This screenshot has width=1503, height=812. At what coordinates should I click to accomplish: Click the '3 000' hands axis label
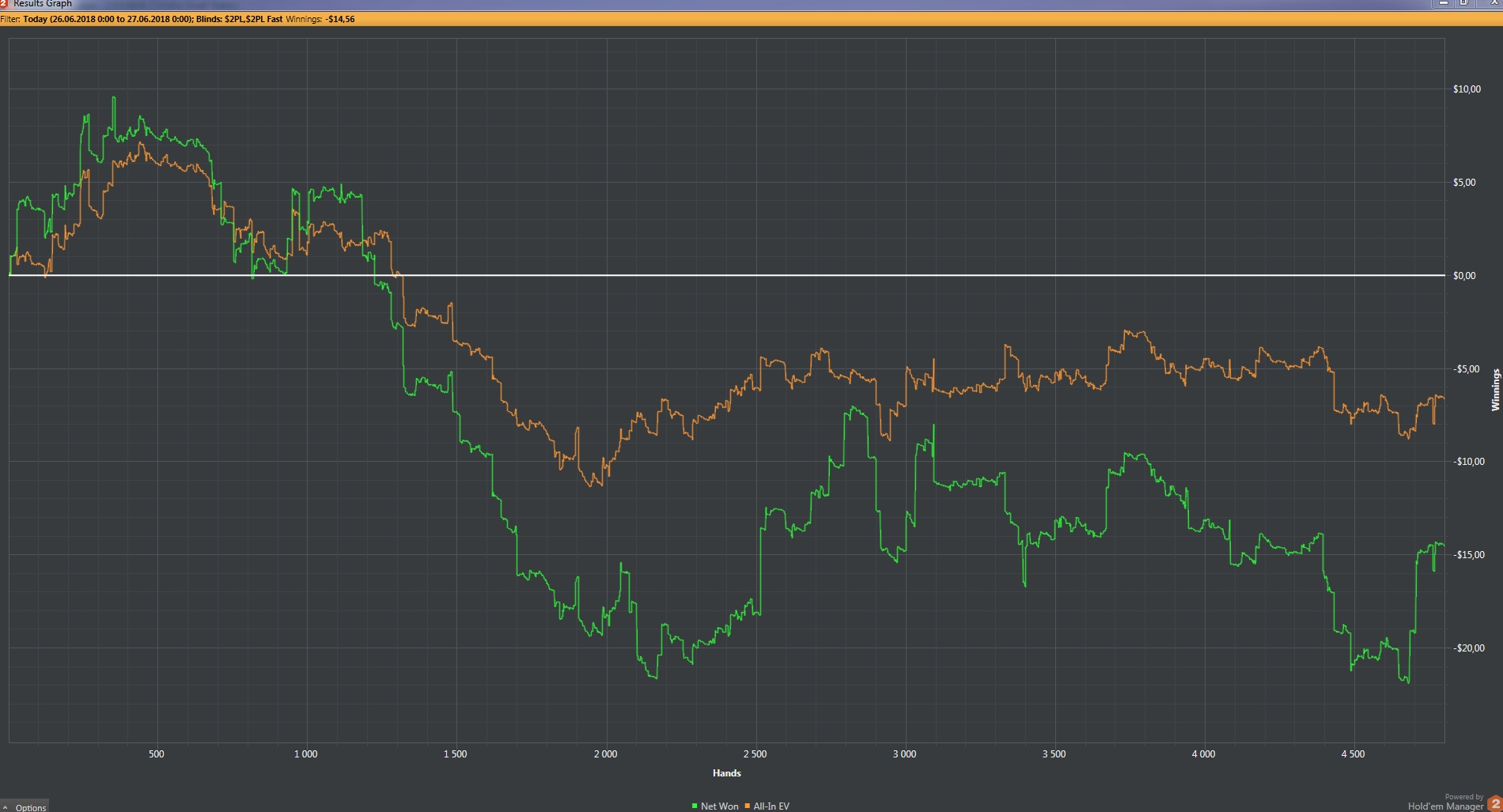[905, 754]
